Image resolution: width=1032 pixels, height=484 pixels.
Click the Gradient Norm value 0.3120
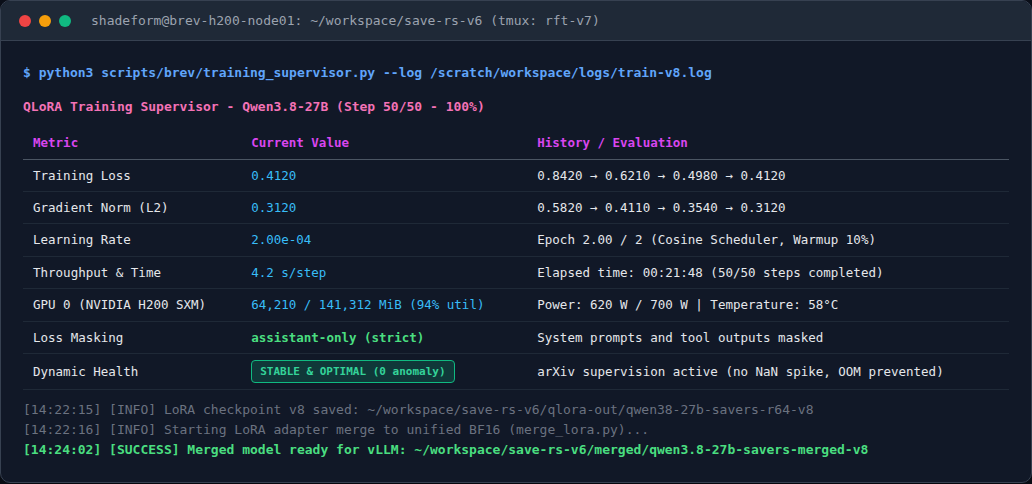274,208
